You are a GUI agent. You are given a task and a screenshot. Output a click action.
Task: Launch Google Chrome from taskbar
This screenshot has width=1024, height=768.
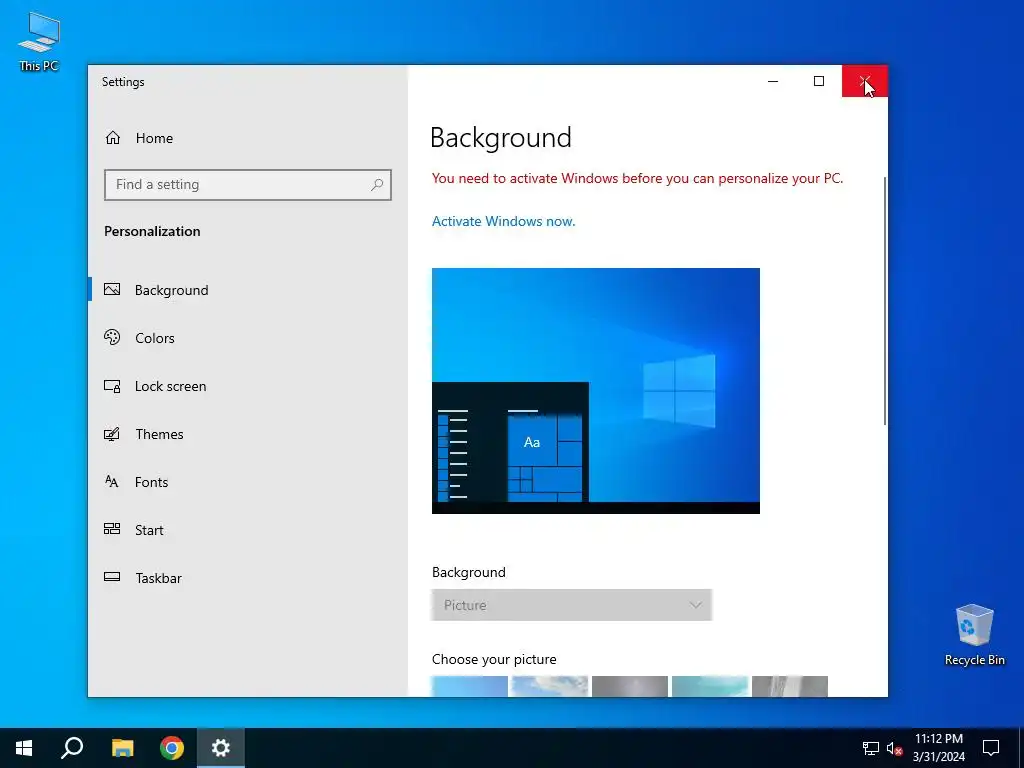point(172,748)
